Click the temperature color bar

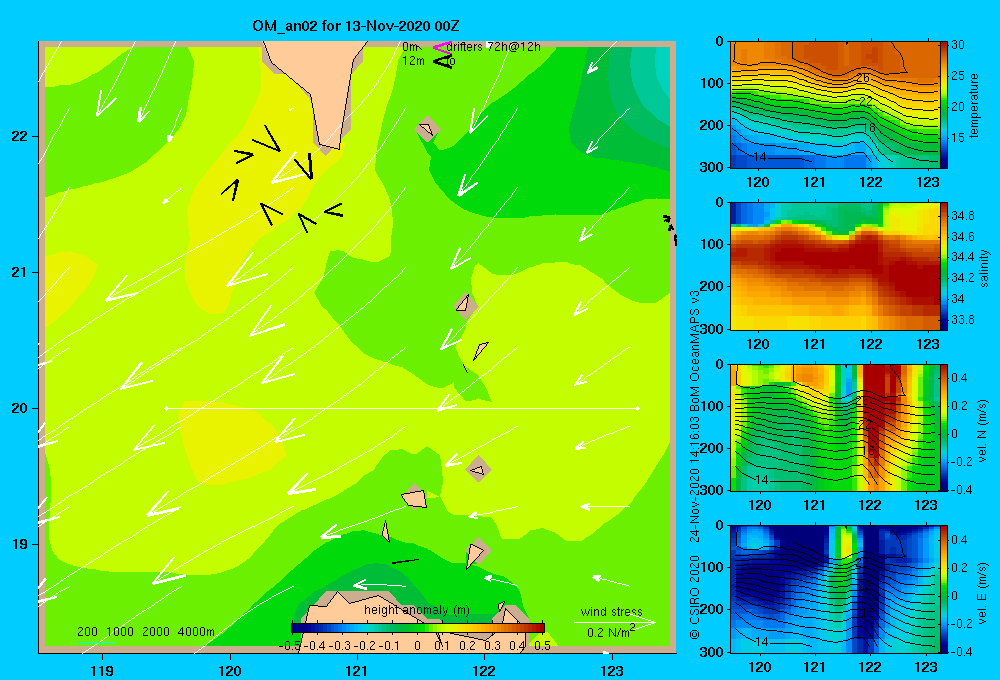944,105
